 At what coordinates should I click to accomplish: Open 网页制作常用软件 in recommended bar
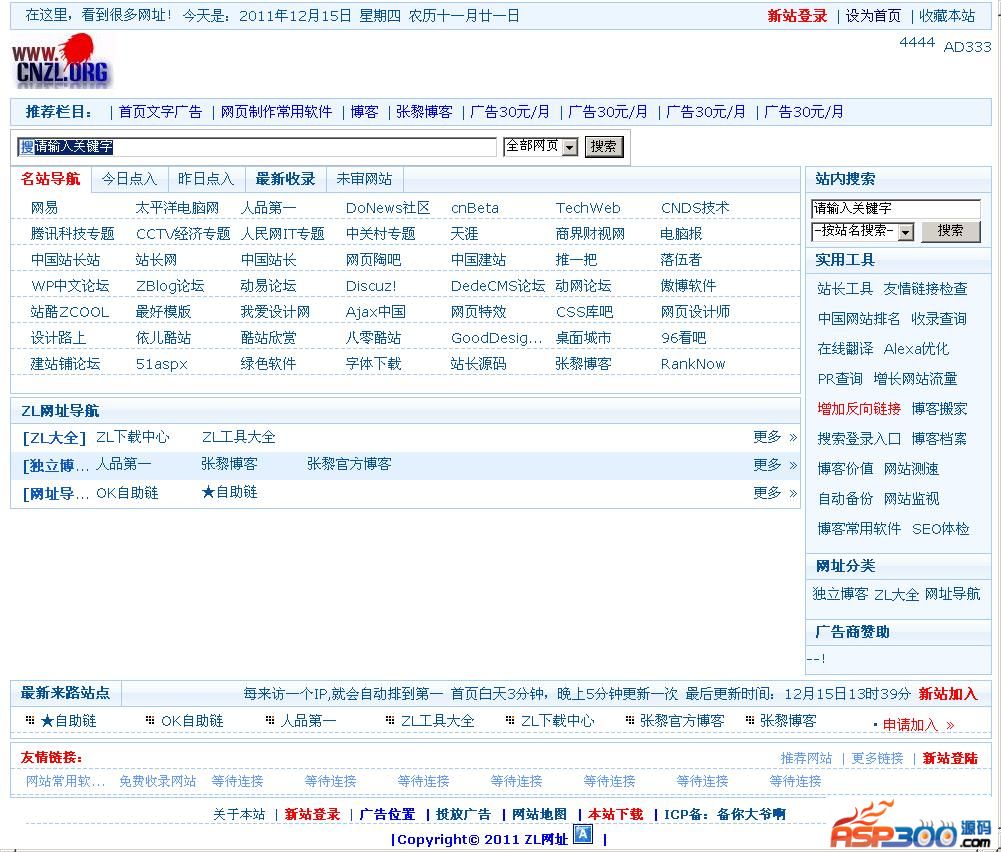276,112
